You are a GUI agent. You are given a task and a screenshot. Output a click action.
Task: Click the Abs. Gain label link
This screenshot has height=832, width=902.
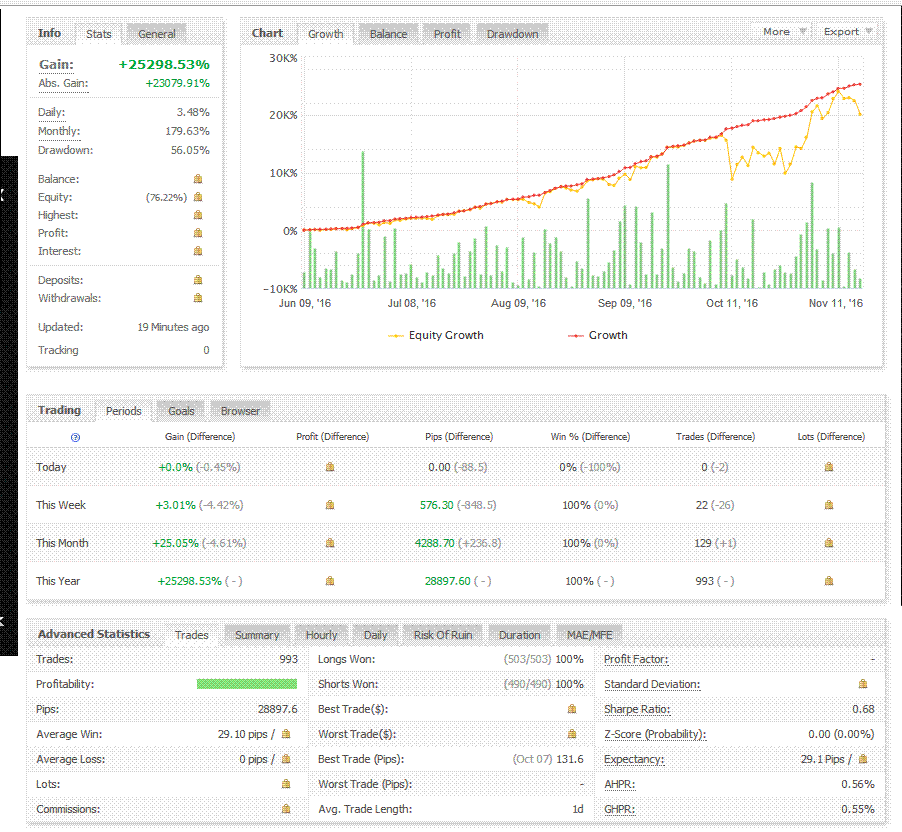(63, 84)
